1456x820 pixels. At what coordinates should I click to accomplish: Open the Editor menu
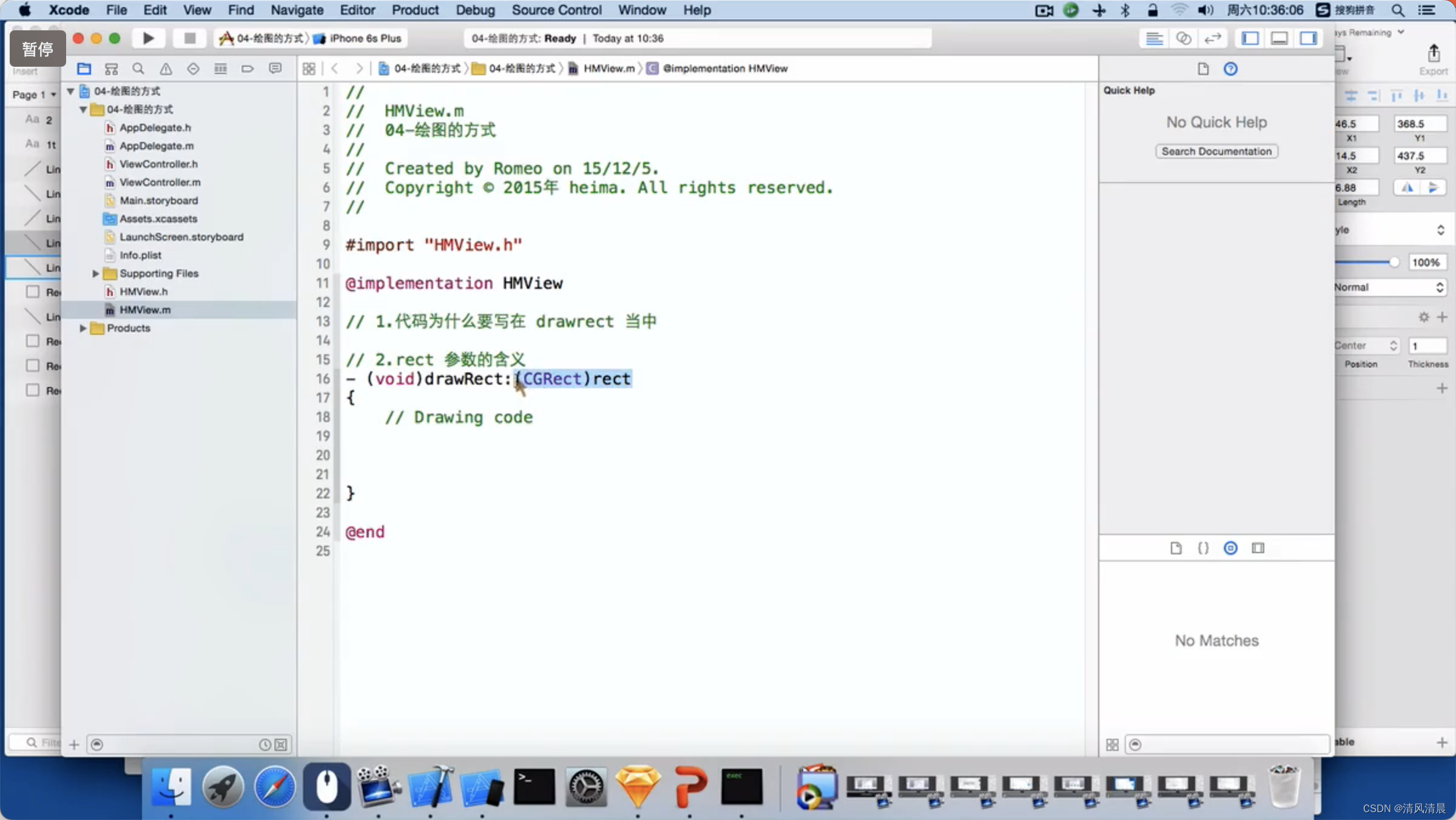pyautogui.click(x=357, y=10)
